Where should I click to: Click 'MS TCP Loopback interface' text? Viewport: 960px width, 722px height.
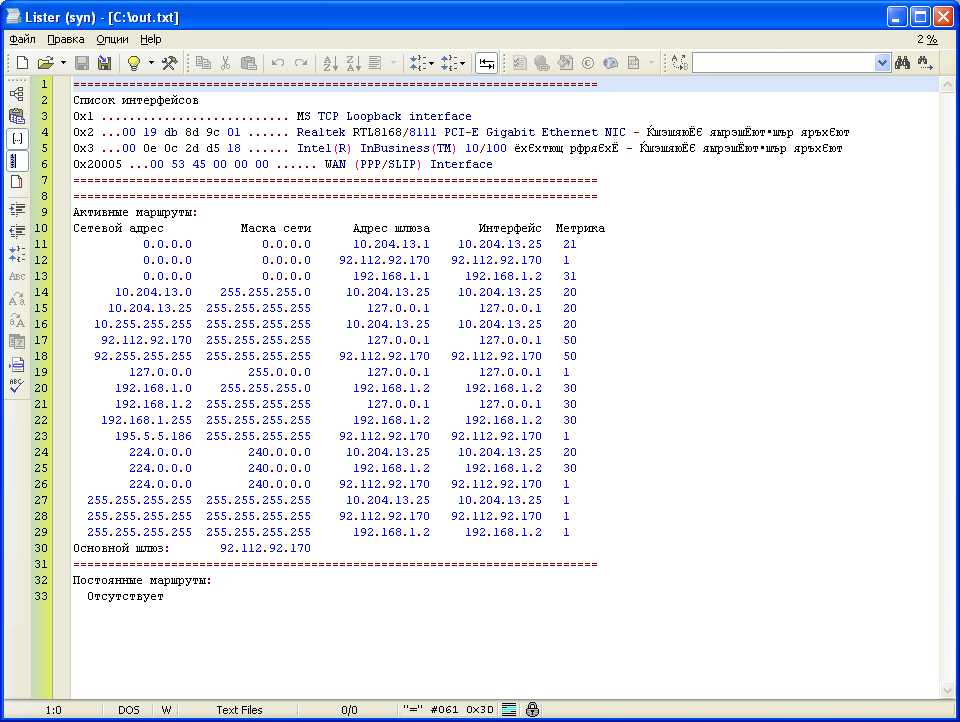point(384,116)
